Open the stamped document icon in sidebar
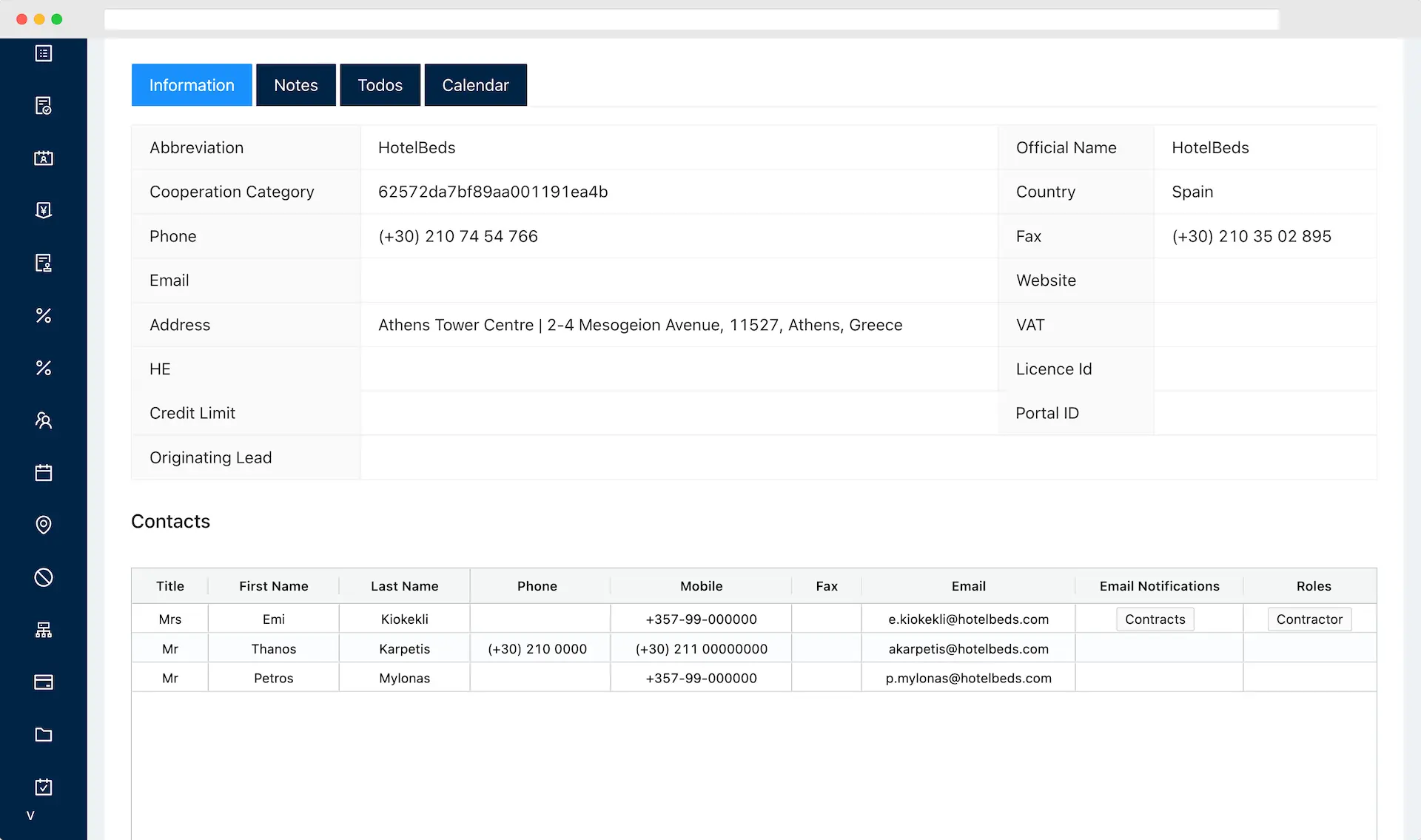Viewport: 1421px width, 840px height. (x=44, y=263)
